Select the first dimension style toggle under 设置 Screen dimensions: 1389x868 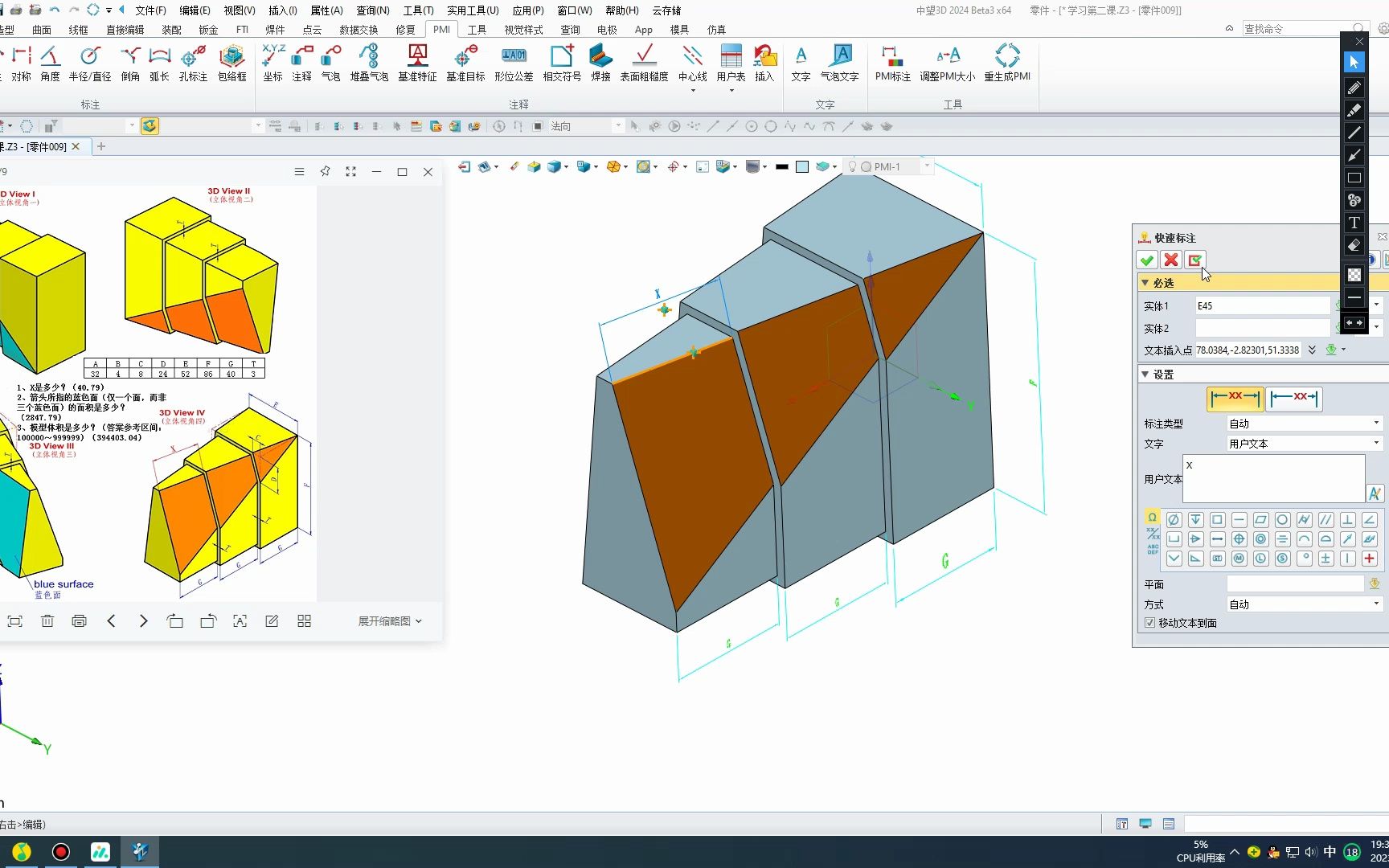[1235, 399]
